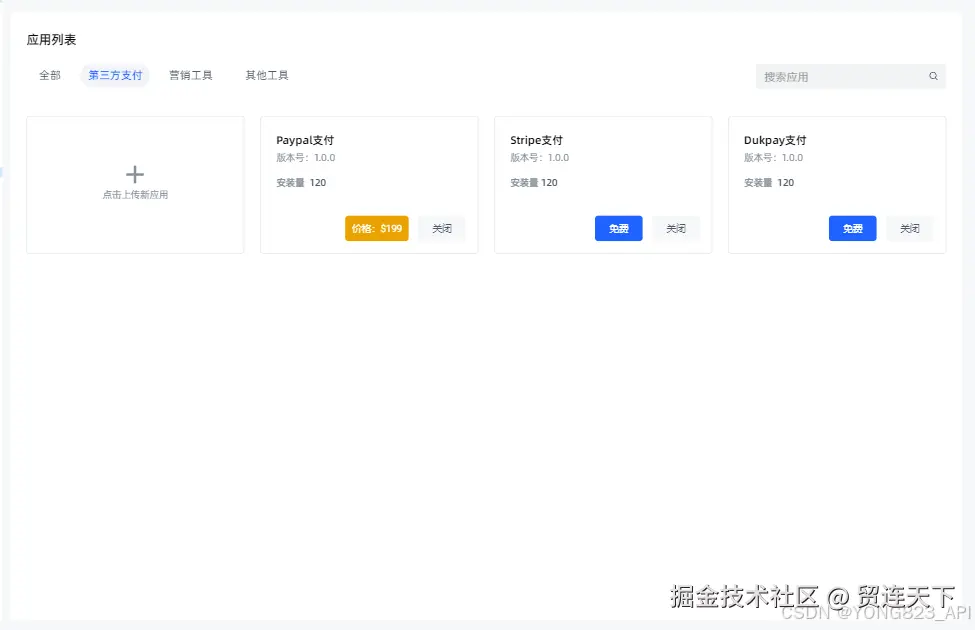The image size is (975, 630).
Task: Click 安装量 120 on Paypal支付 card
Action: [301, 182]
